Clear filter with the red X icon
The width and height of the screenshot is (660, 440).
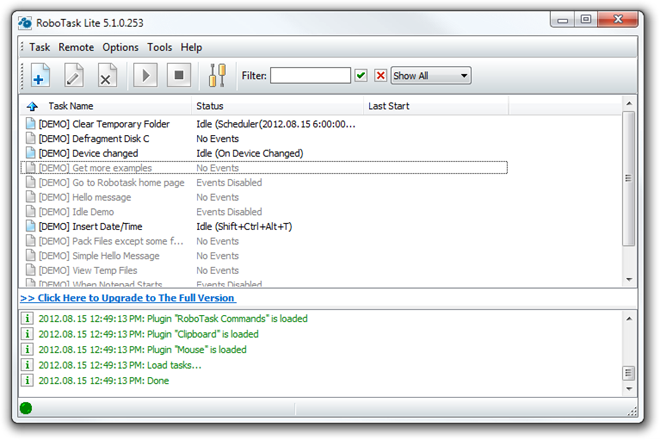click(381, 76)
